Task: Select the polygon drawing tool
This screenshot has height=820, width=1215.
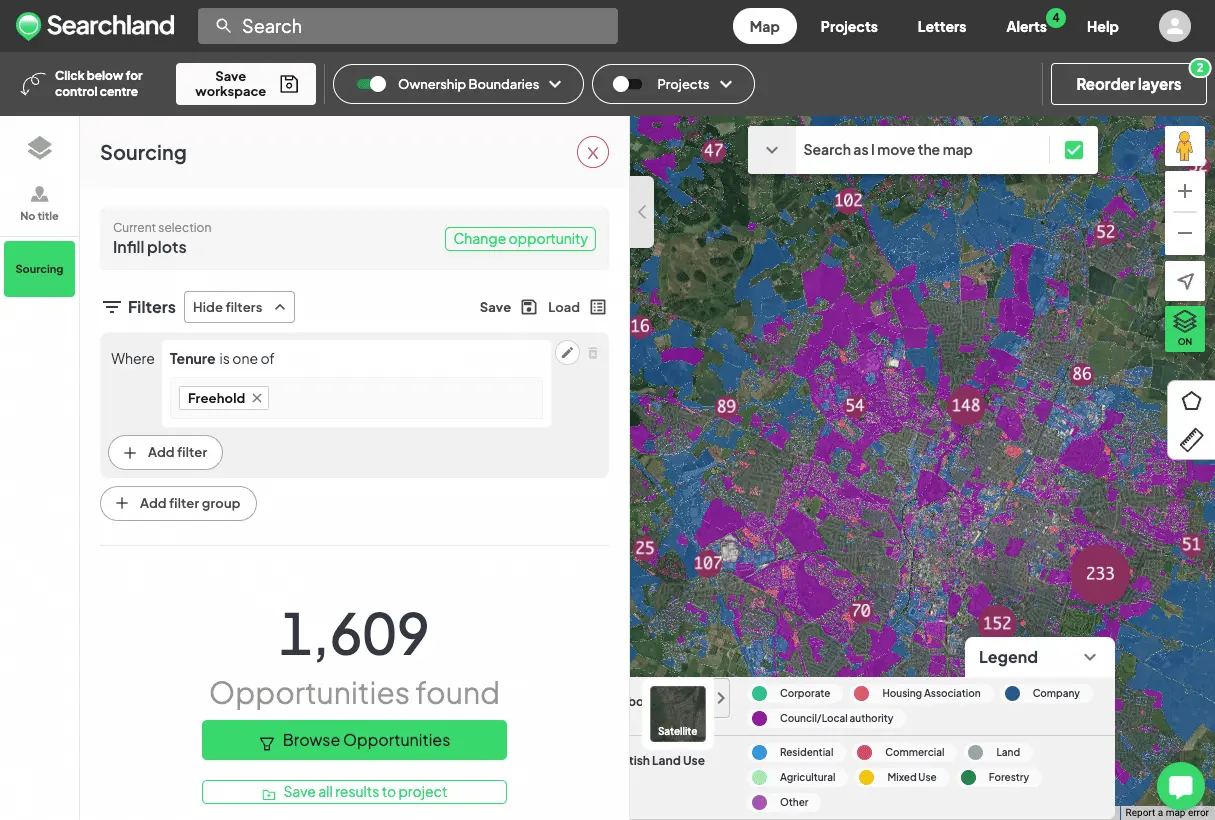Action: coord(1191,400)
